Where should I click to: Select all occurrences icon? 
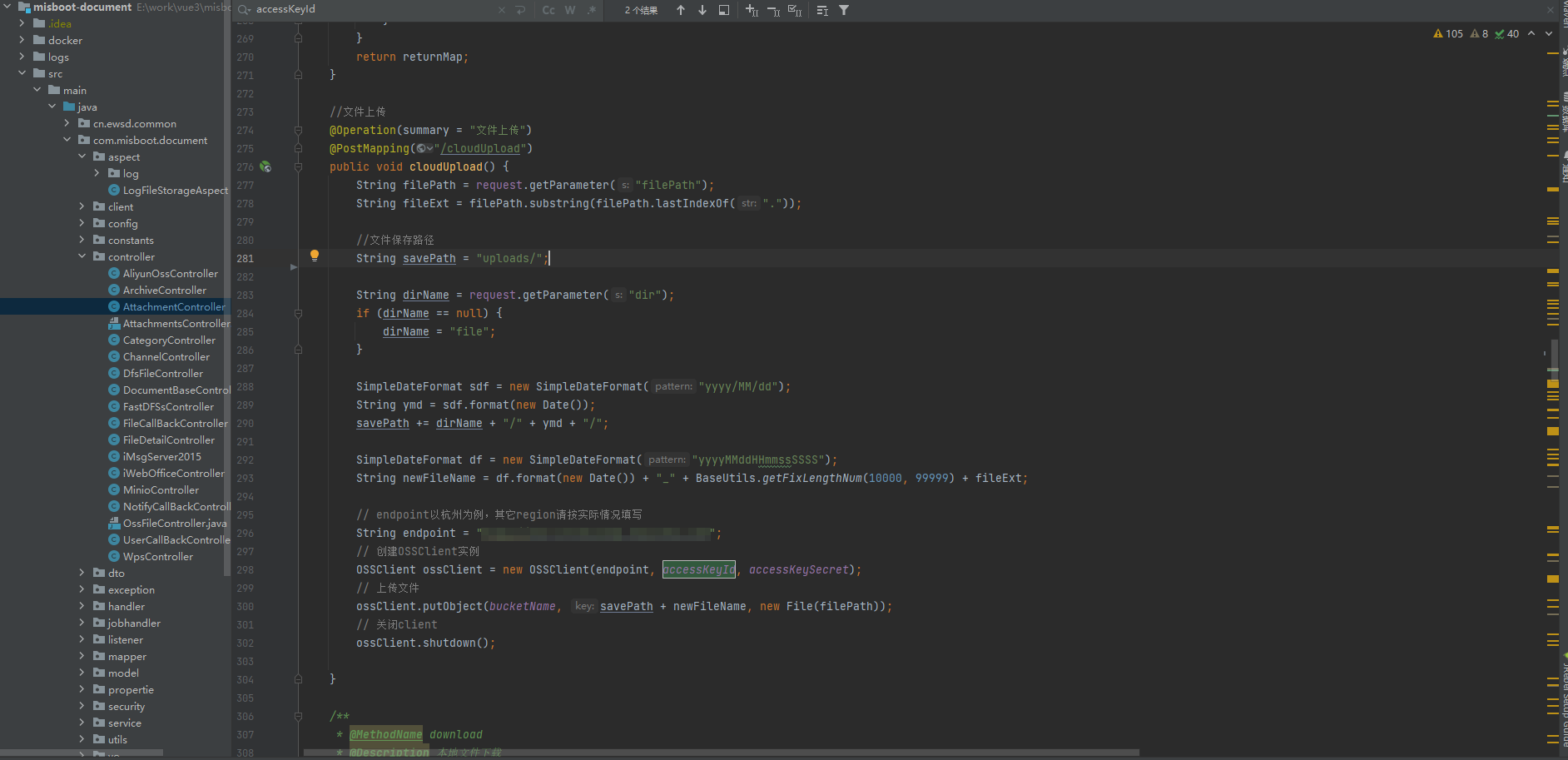(x=795, y=10)
